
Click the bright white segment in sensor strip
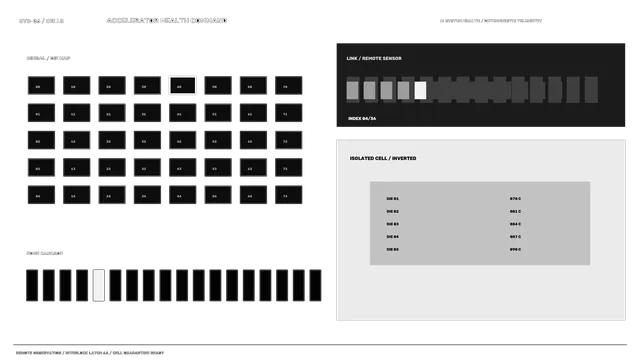420,90
